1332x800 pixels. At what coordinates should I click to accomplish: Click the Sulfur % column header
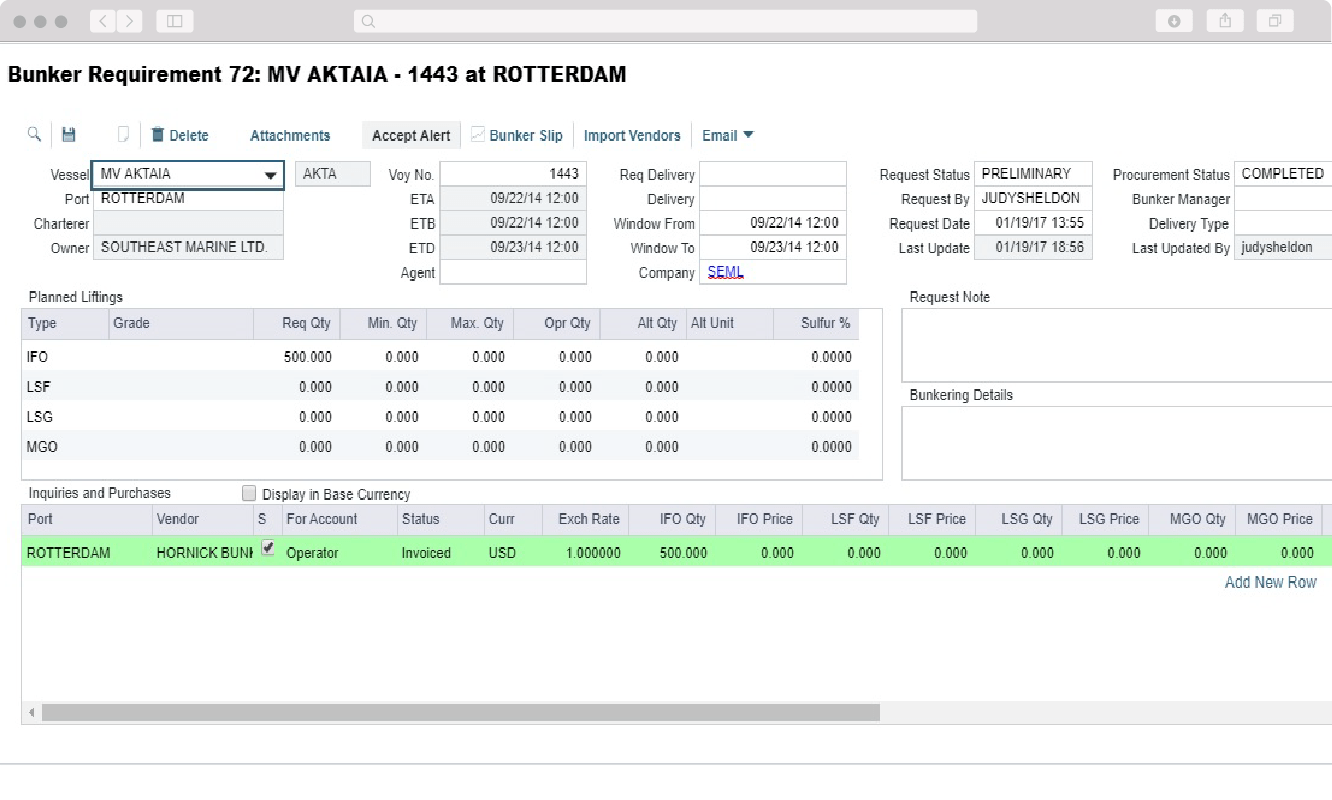[816, 323]
